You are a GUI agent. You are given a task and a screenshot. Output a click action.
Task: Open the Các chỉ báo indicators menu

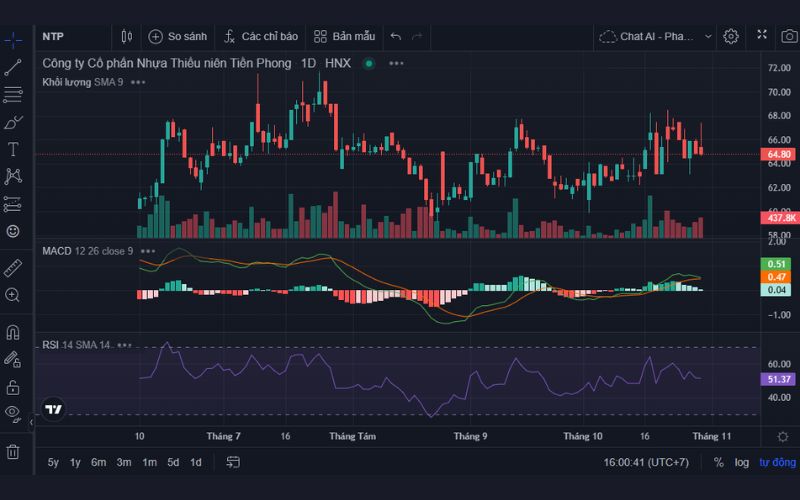[x=260, y=36]
